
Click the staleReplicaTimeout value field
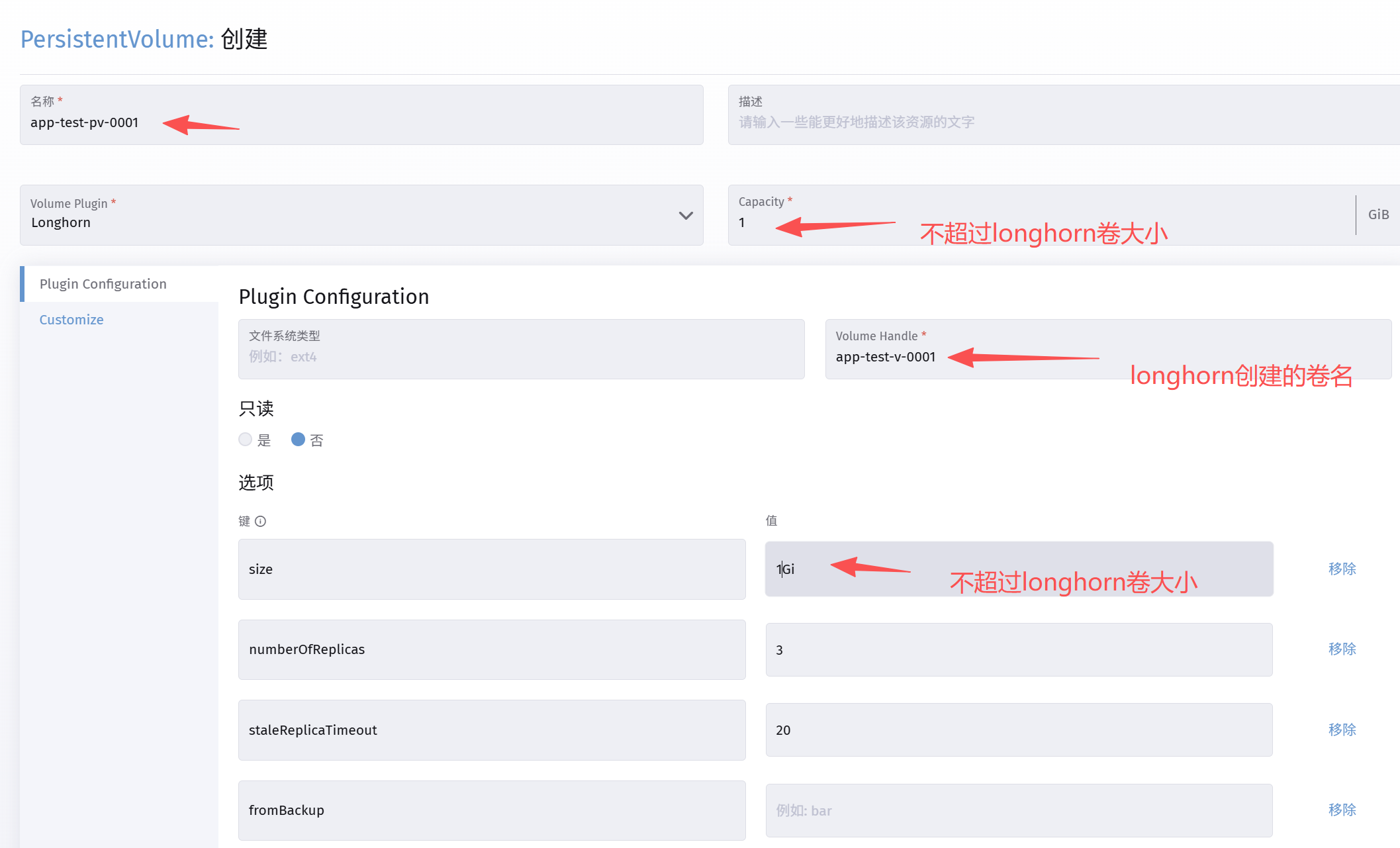pyautogui.click(x=1019, y=730)
